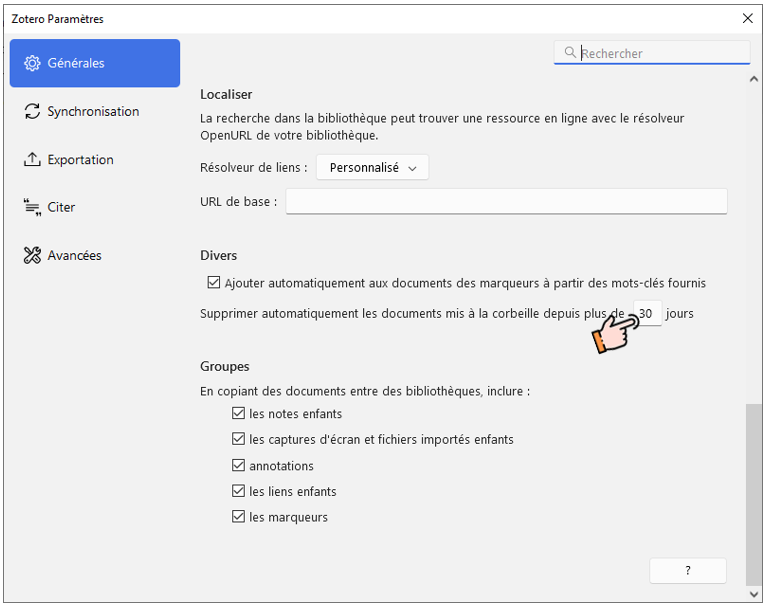Click the sync arrows icon beside Synchronisation
This screenshot has width=766, height=604.
[32, 111]
